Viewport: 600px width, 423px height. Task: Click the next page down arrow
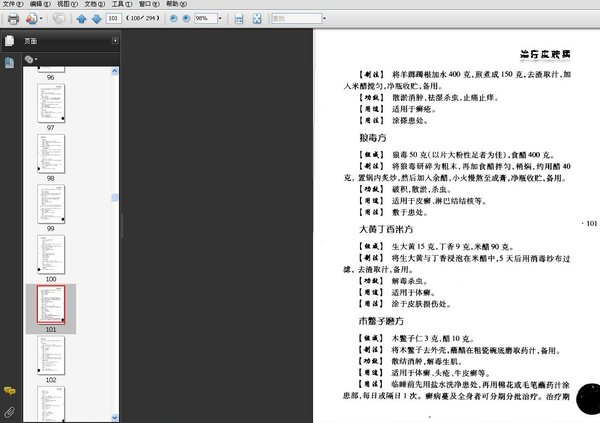tap(96, 19)
